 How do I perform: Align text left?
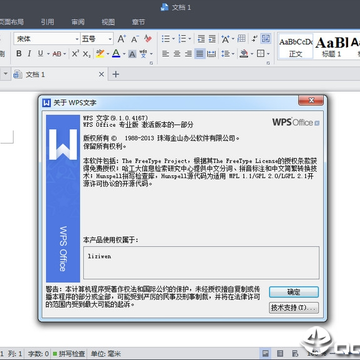tap(166, 53)
